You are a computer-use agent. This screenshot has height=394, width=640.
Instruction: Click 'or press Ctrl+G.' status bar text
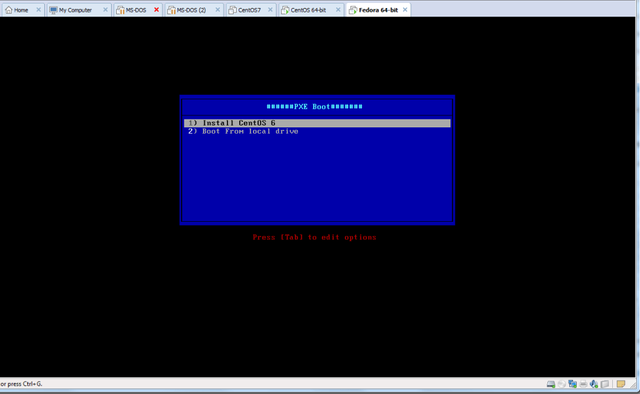(x=21, y=384)
